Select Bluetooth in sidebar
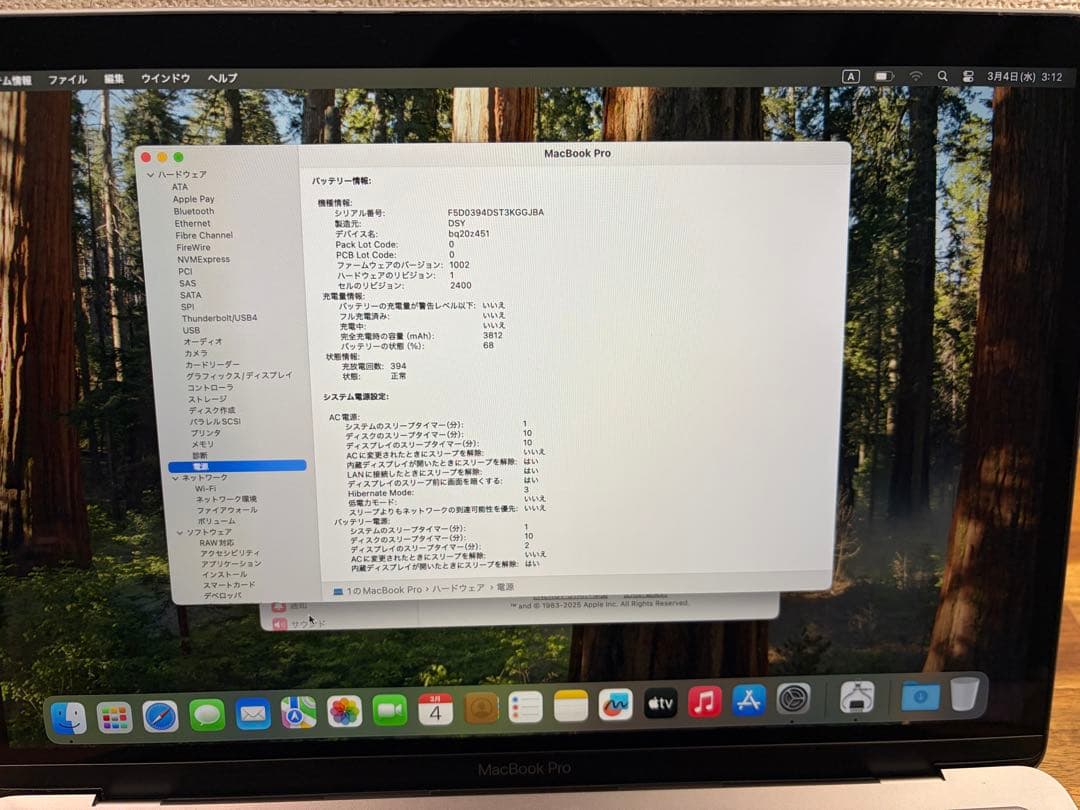The width and height of the screenshot is (1080, 810). pyautogui.click(x=194, y=211)
